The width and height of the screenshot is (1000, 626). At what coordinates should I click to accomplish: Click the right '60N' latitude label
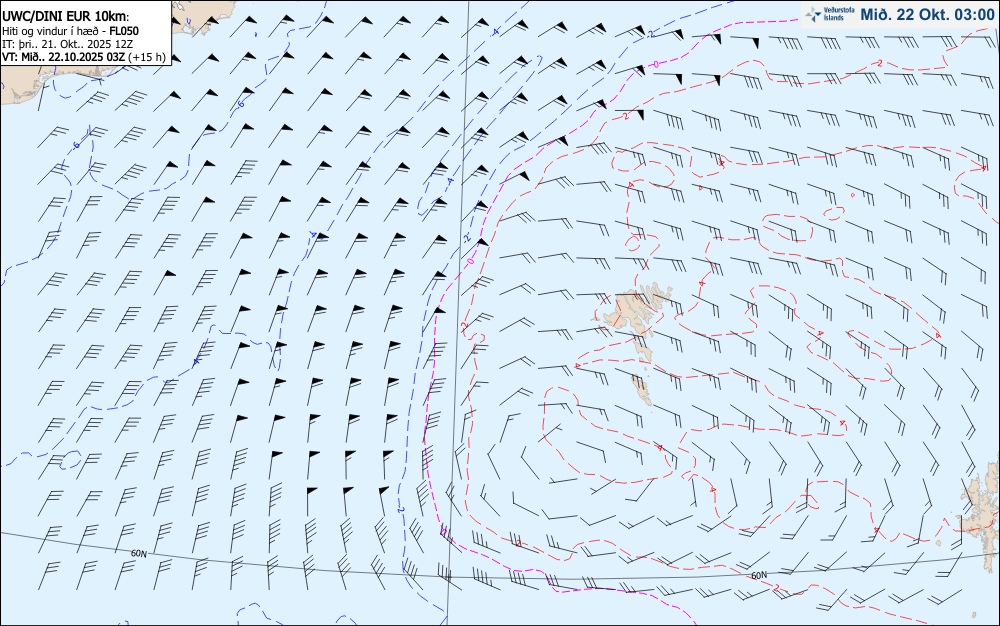click(x=759, y=575)
